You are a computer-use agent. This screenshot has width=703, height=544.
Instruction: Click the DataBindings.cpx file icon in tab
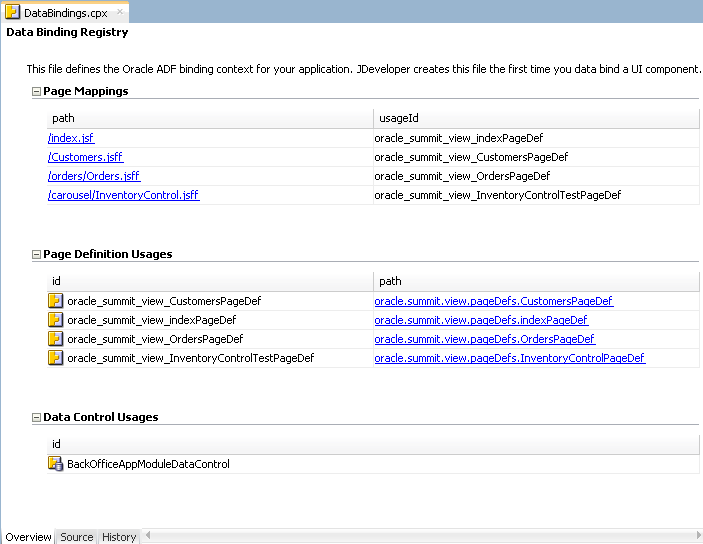click(x=13, y=12)
